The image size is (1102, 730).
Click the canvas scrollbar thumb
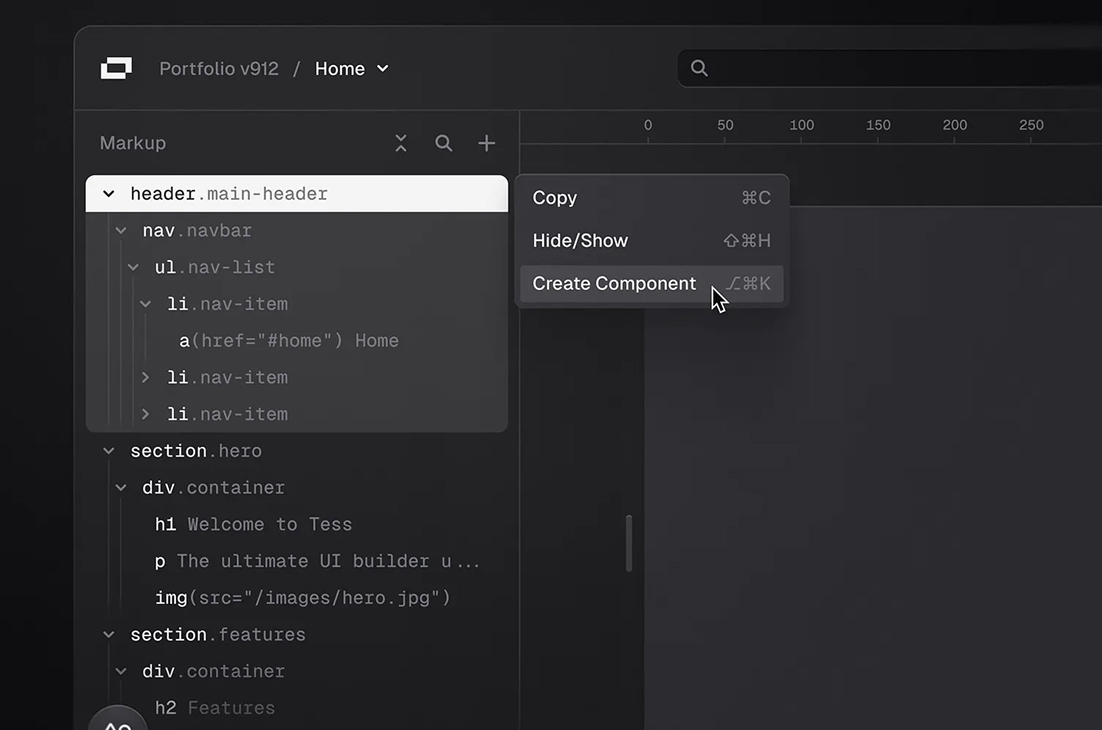coord(629,543)
